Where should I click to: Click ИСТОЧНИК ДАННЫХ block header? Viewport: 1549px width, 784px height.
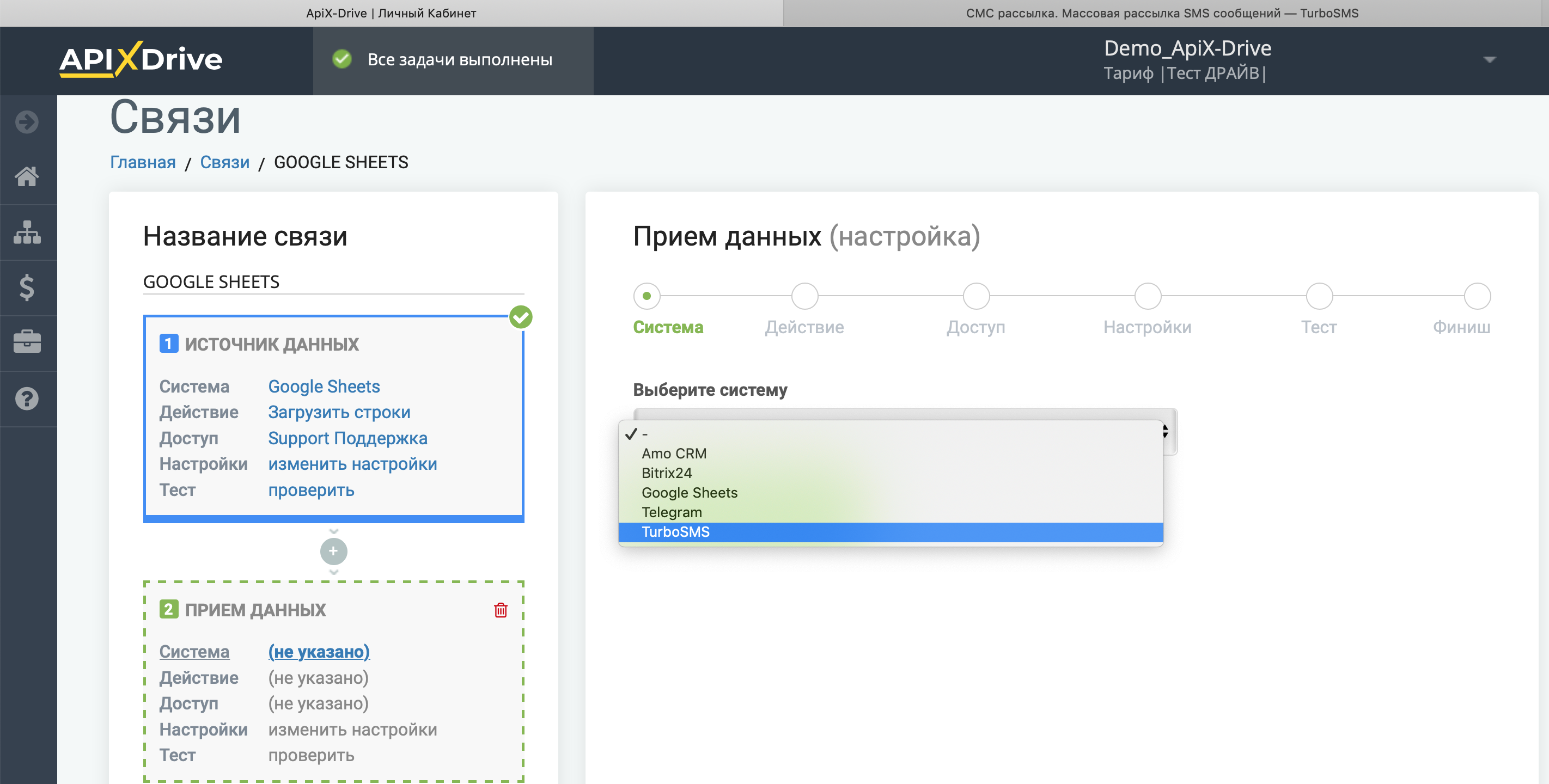[271, 344]
